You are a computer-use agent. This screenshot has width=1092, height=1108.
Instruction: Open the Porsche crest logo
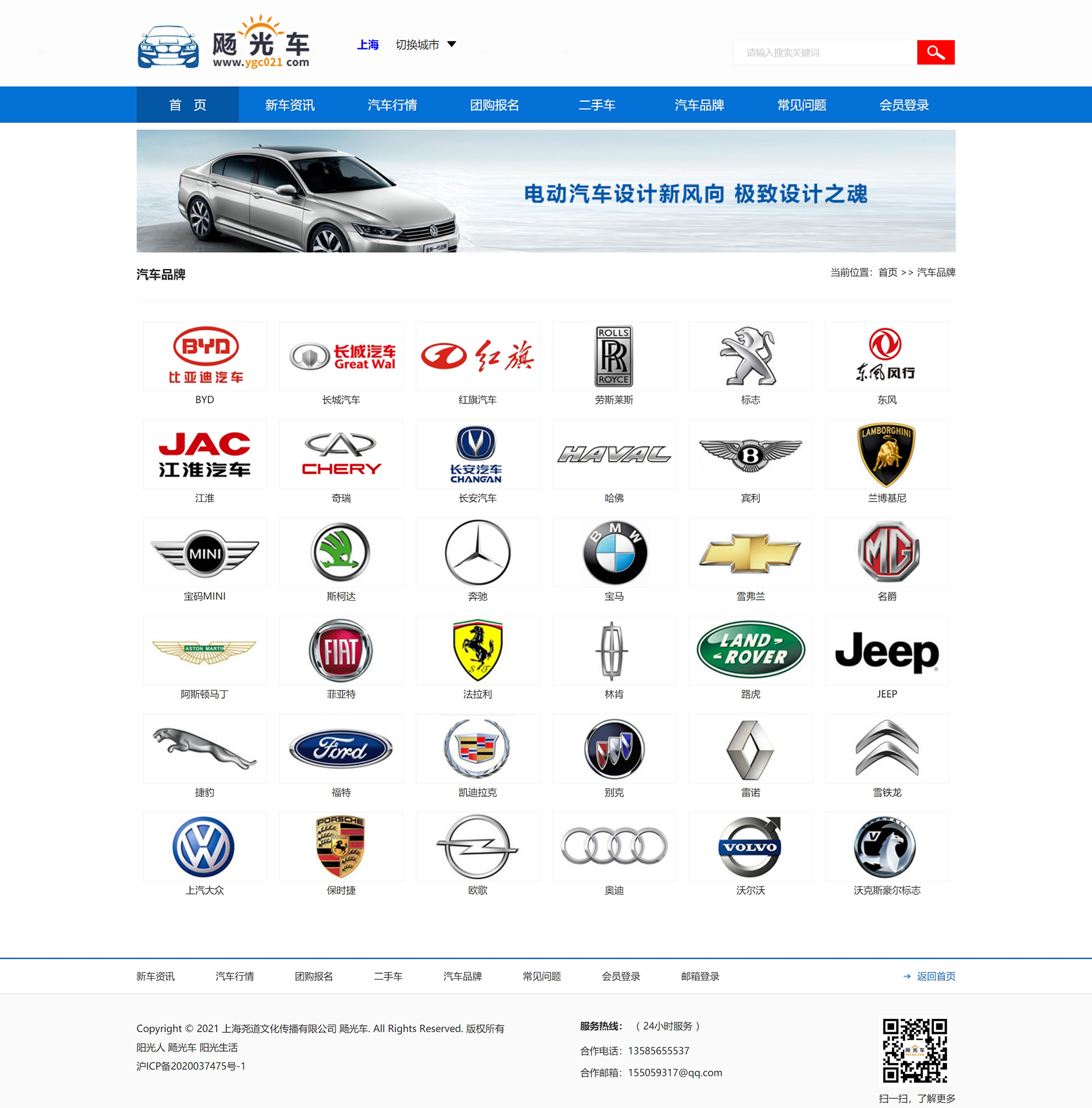tap(341, 847)
